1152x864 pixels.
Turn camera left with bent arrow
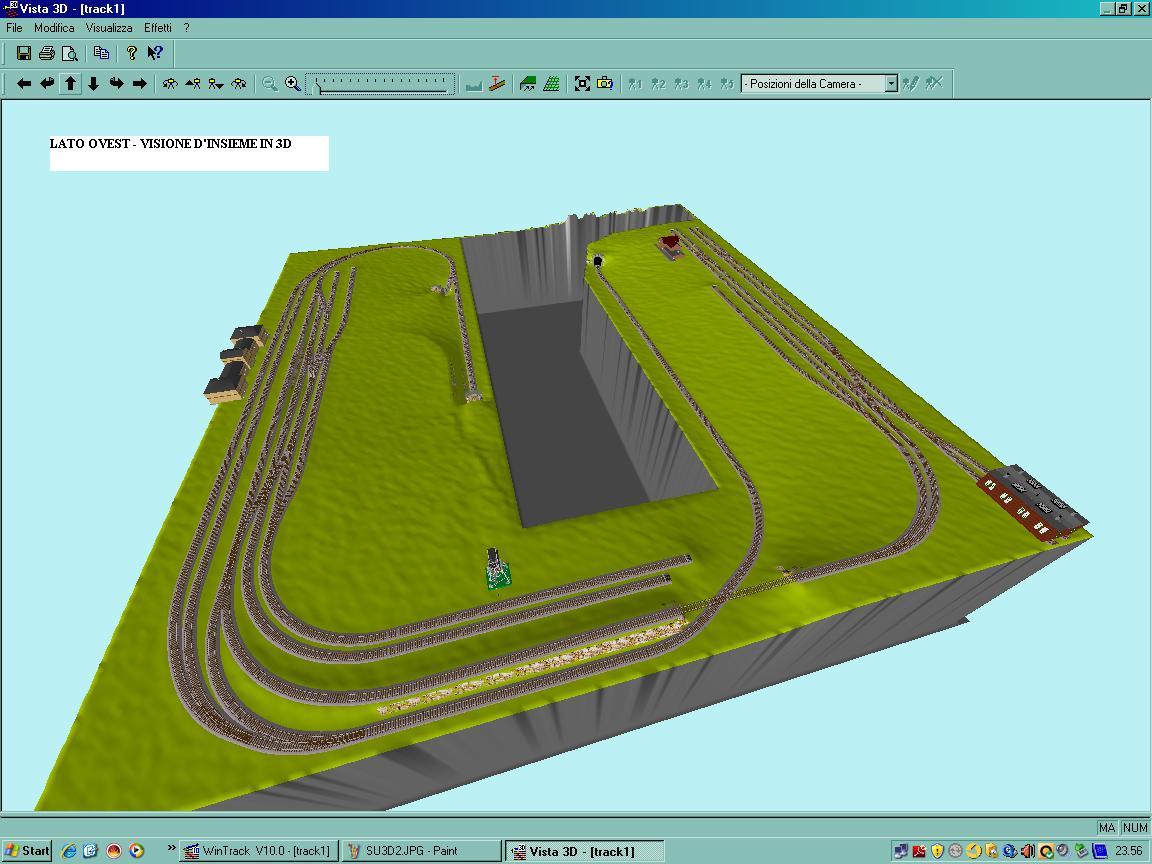[x=47, y=84]
